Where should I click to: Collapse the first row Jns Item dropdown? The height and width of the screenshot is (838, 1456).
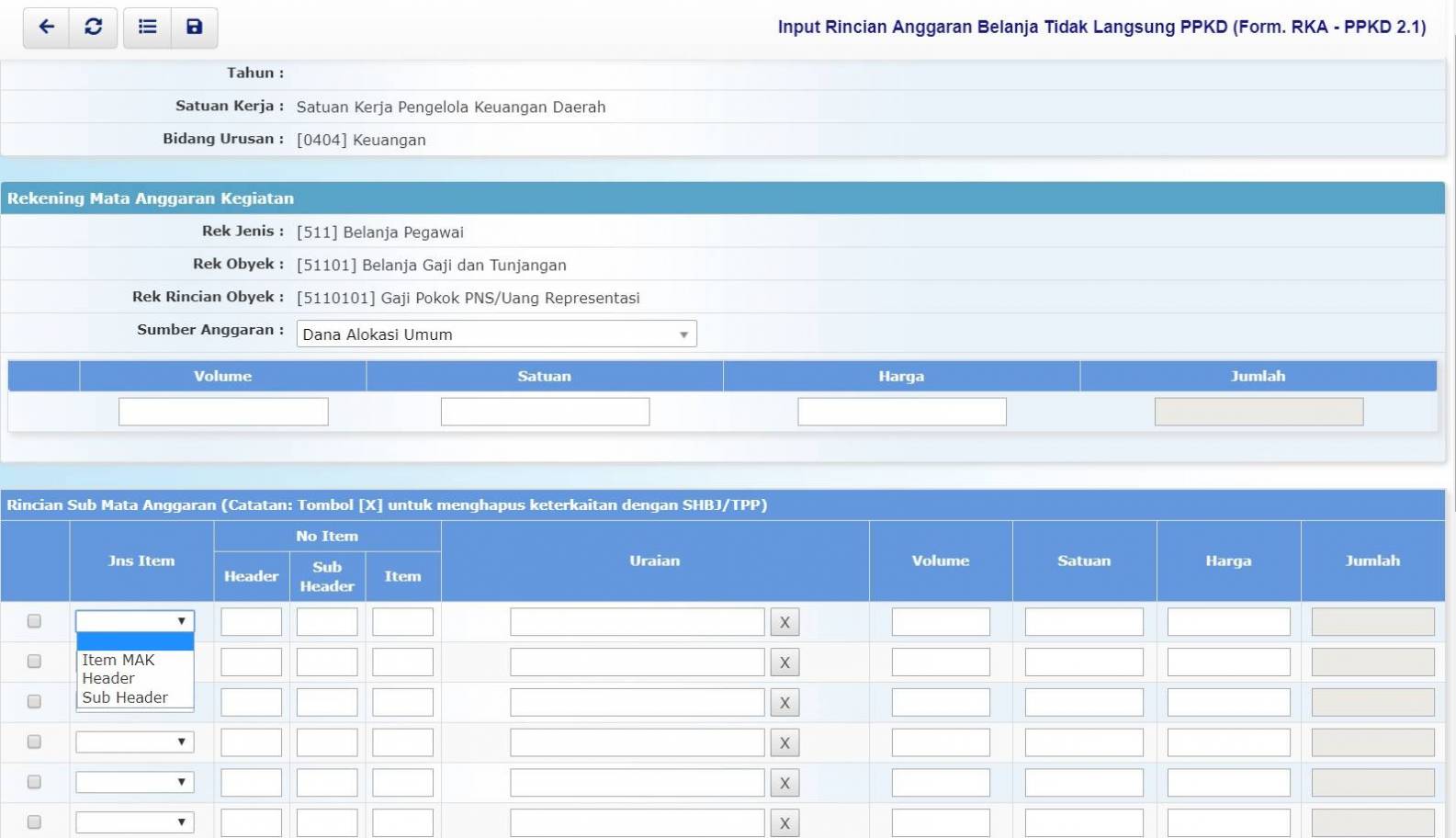coord(135,621)
